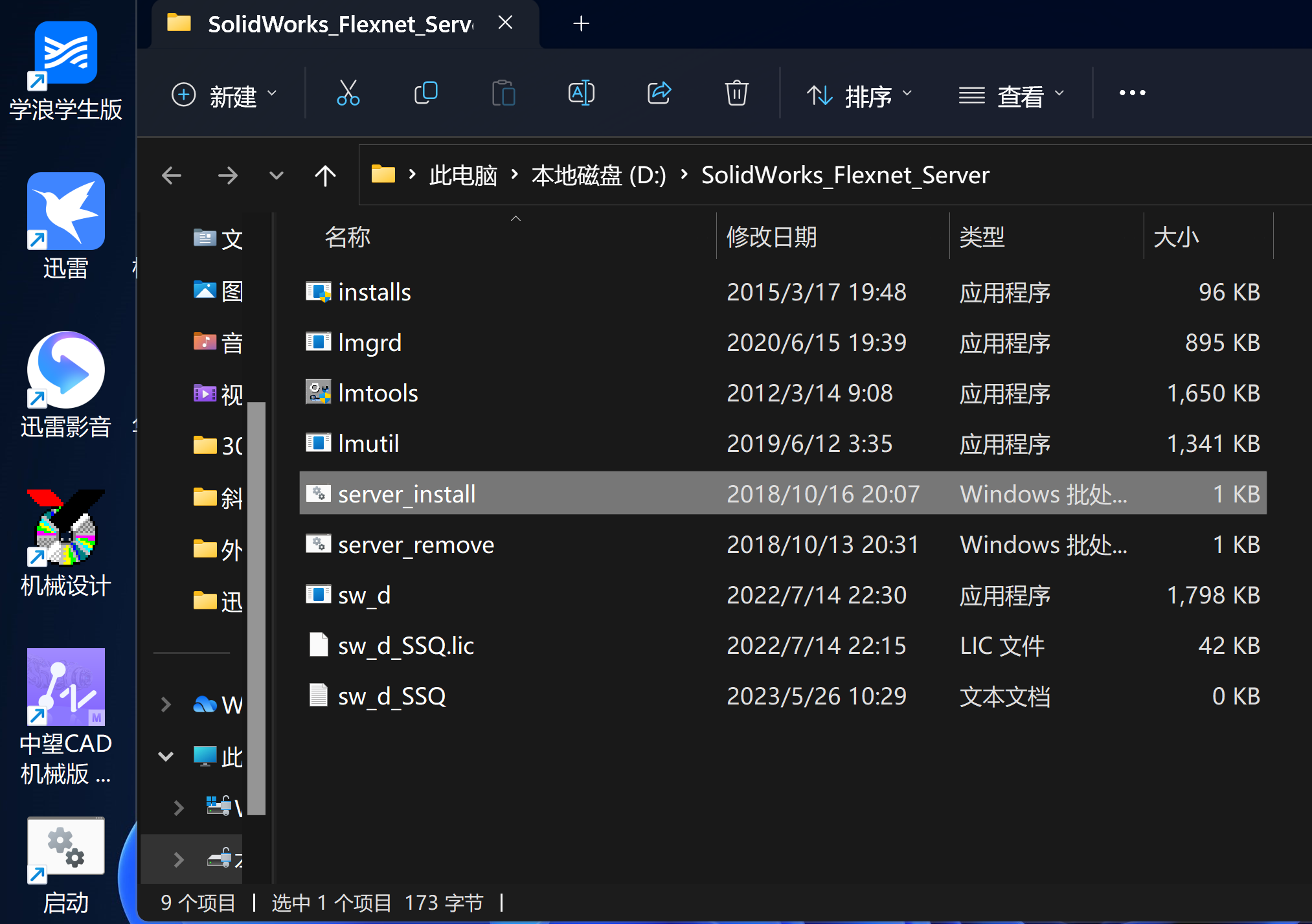Click the Paste clipboard icon

pos(503,93)
